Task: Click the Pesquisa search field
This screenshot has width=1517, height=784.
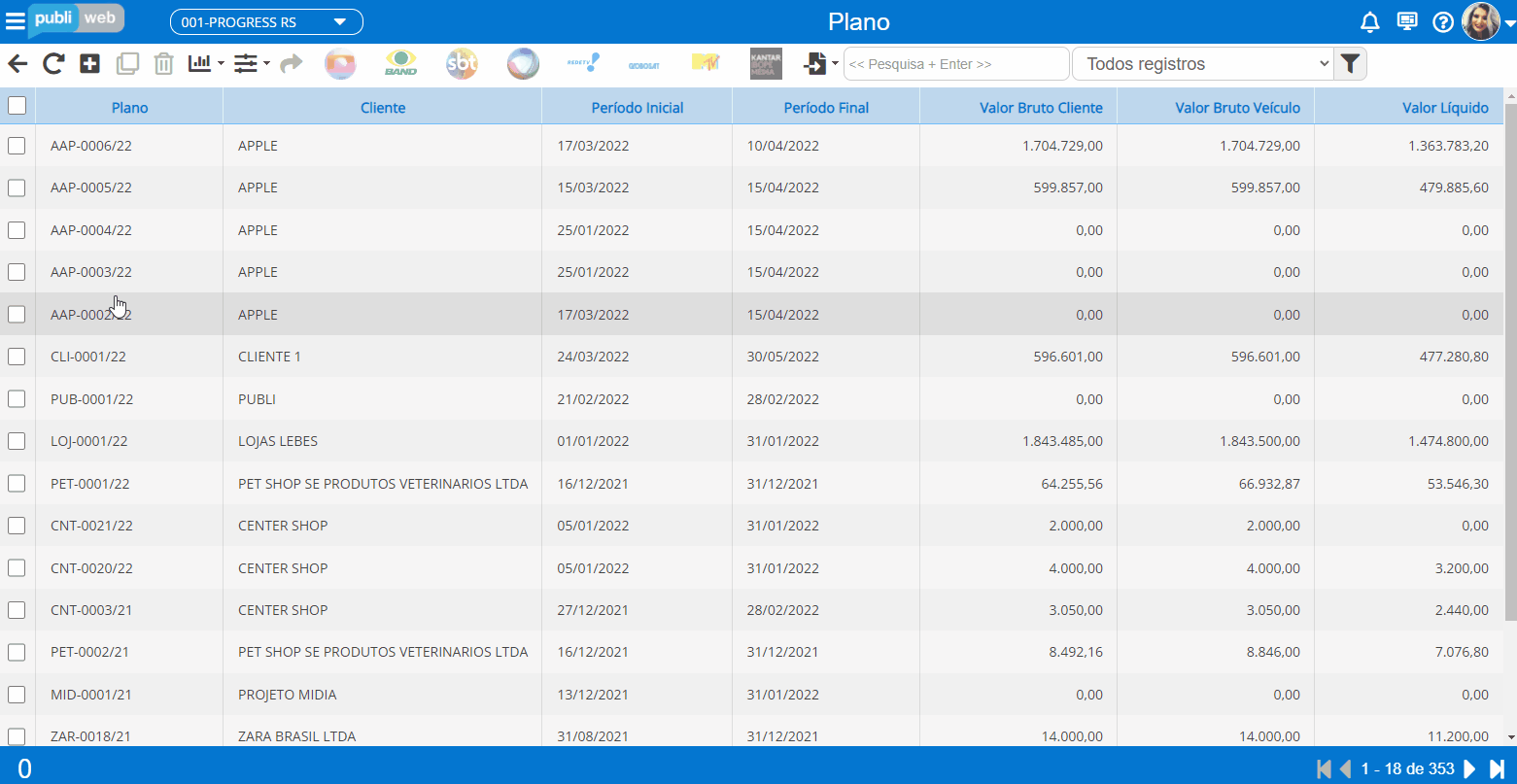Action: point(956,64)
